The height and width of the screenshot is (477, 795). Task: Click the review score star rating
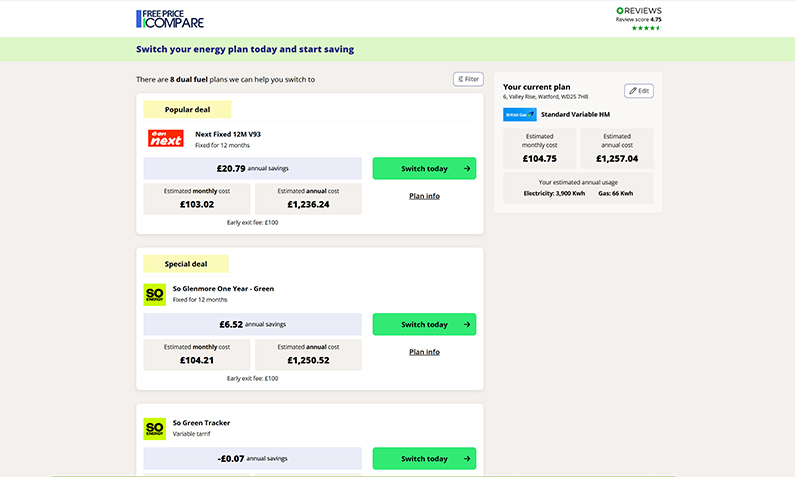[x=646, y=28]
